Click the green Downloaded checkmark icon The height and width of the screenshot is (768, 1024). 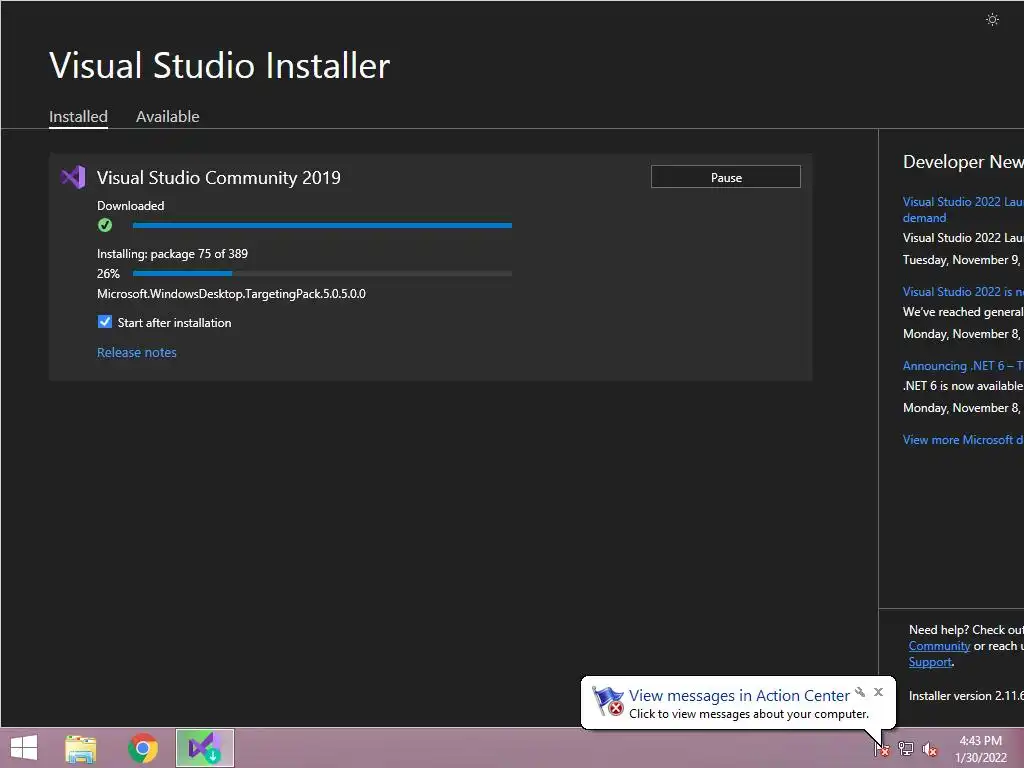pyautogui.click(x=104, y=225)
